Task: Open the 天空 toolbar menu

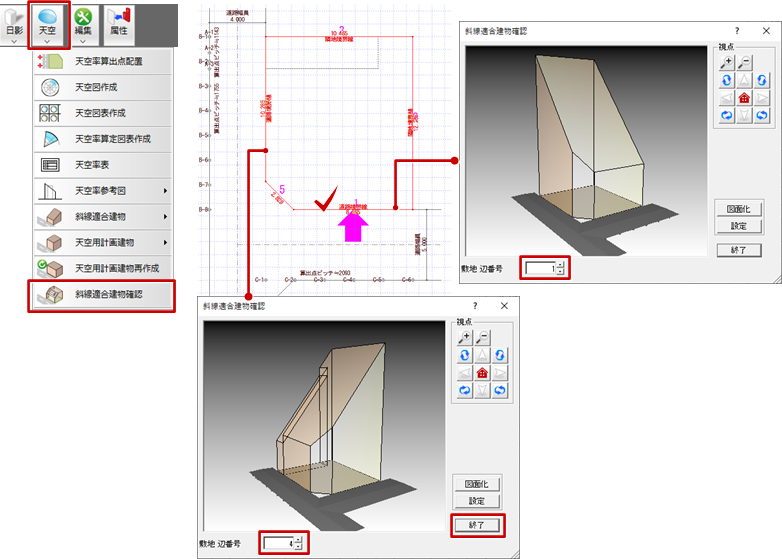Action: [x=48, y=23]
